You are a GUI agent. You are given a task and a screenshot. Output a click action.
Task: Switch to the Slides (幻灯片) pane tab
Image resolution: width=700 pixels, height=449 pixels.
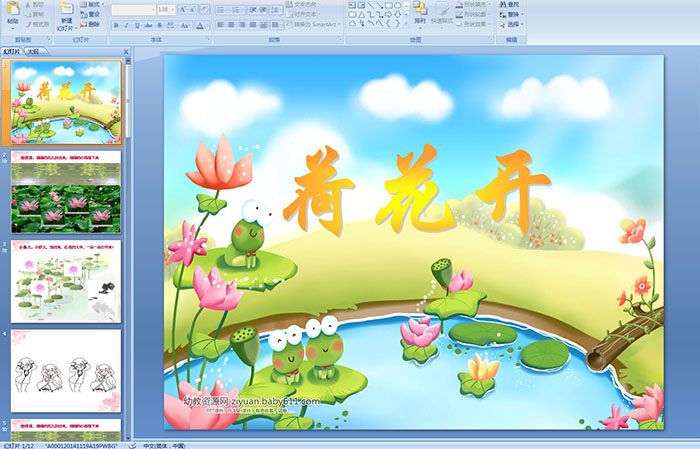(12, 52)
